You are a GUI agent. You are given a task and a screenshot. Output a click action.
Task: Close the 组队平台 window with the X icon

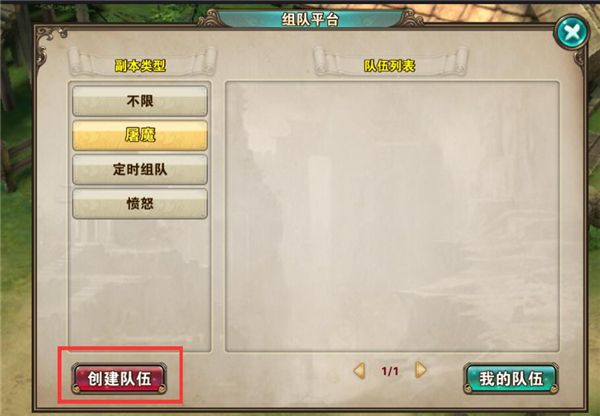click(x=572, y=32)
